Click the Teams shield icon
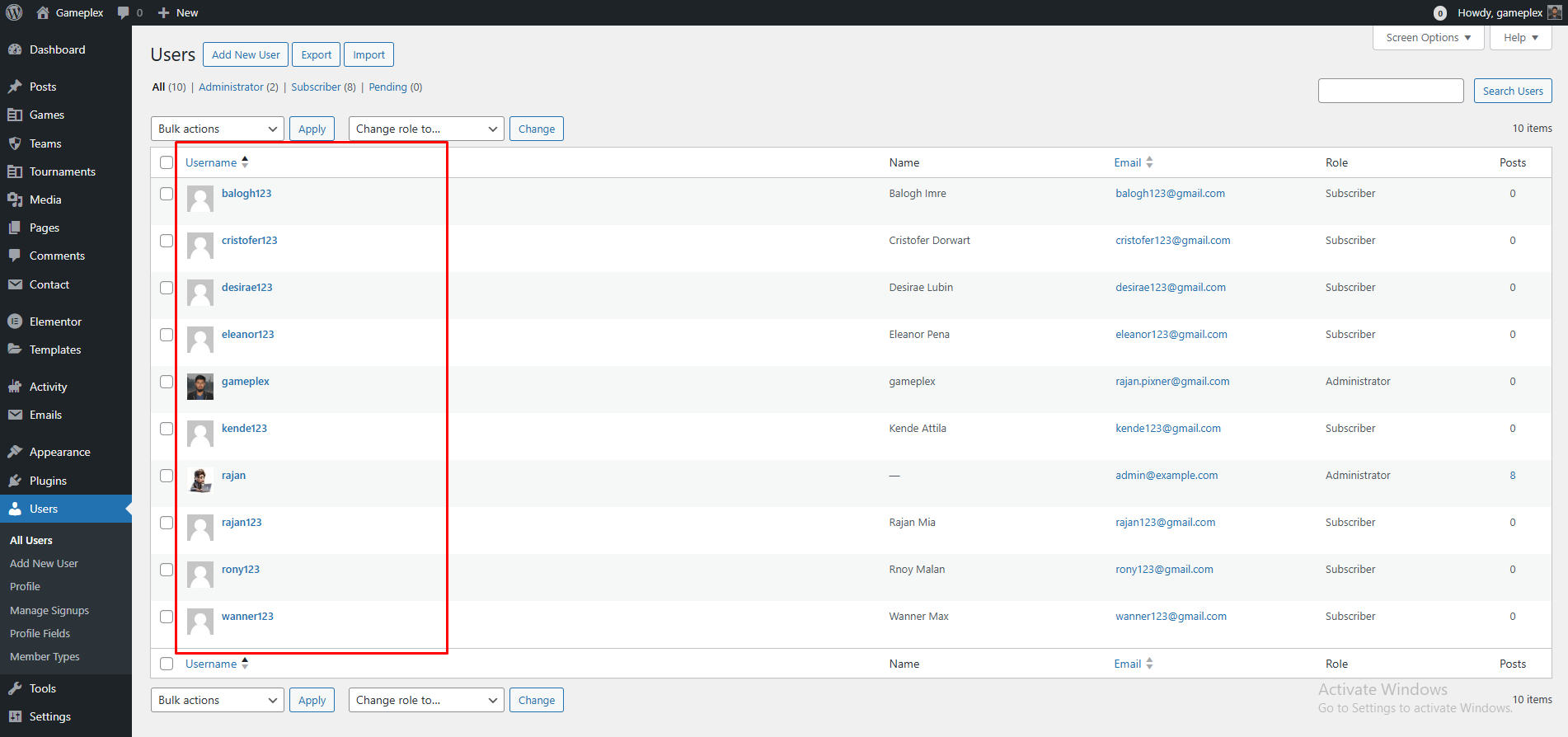This screenshot has width=1568, height=737. point(15,143)
